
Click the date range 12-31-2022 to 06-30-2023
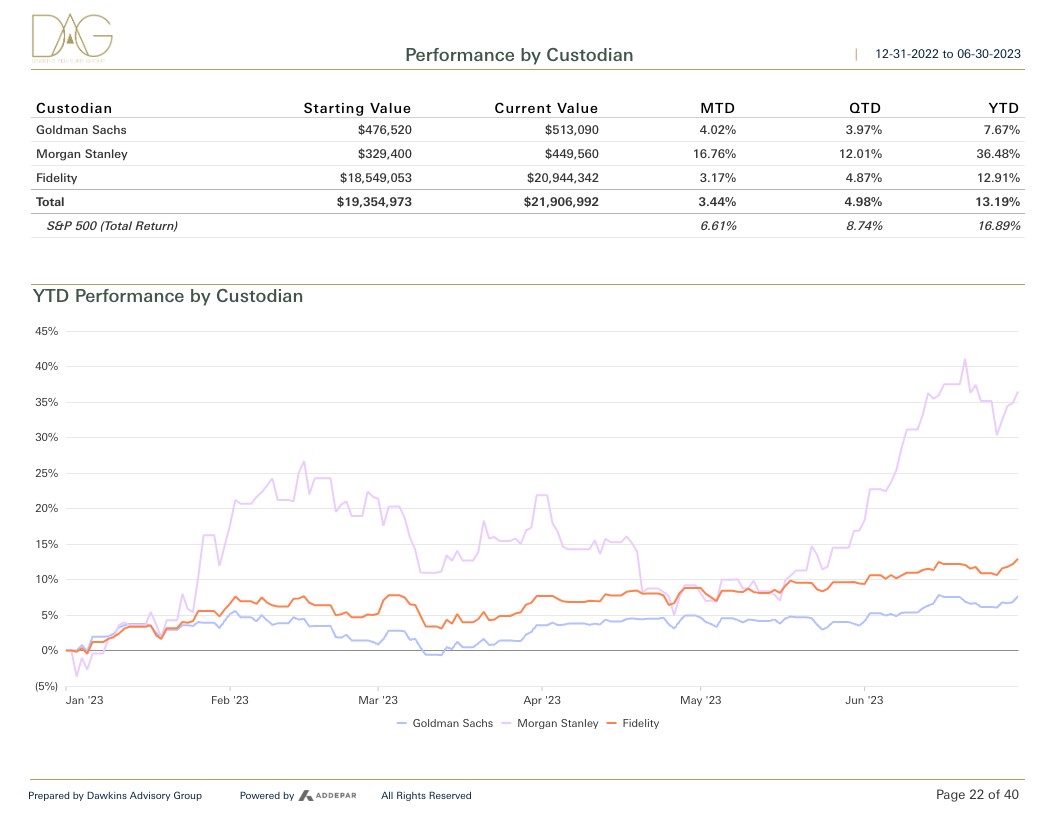(948, 54)
